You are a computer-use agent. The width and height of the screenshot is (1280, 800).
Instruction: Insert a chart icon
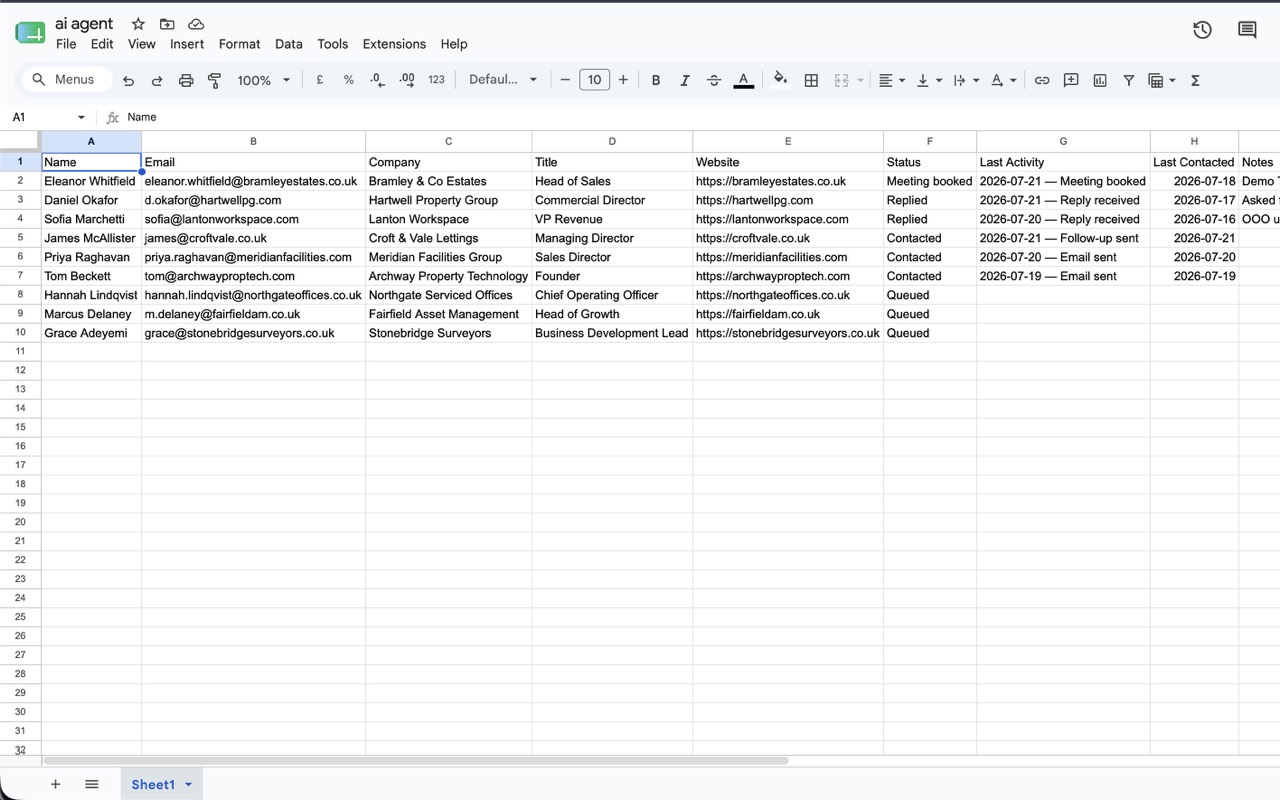point(1100,80)
